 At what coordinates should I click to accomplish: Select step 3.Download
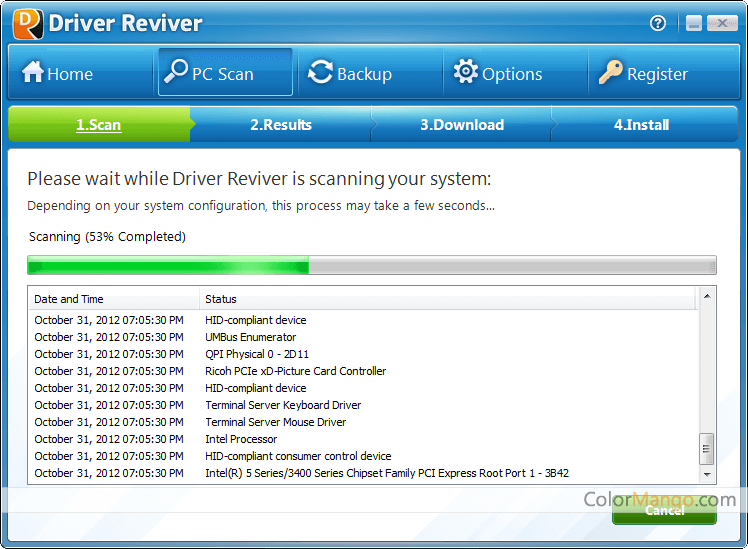pyautogui.click(x=462, y=124)
